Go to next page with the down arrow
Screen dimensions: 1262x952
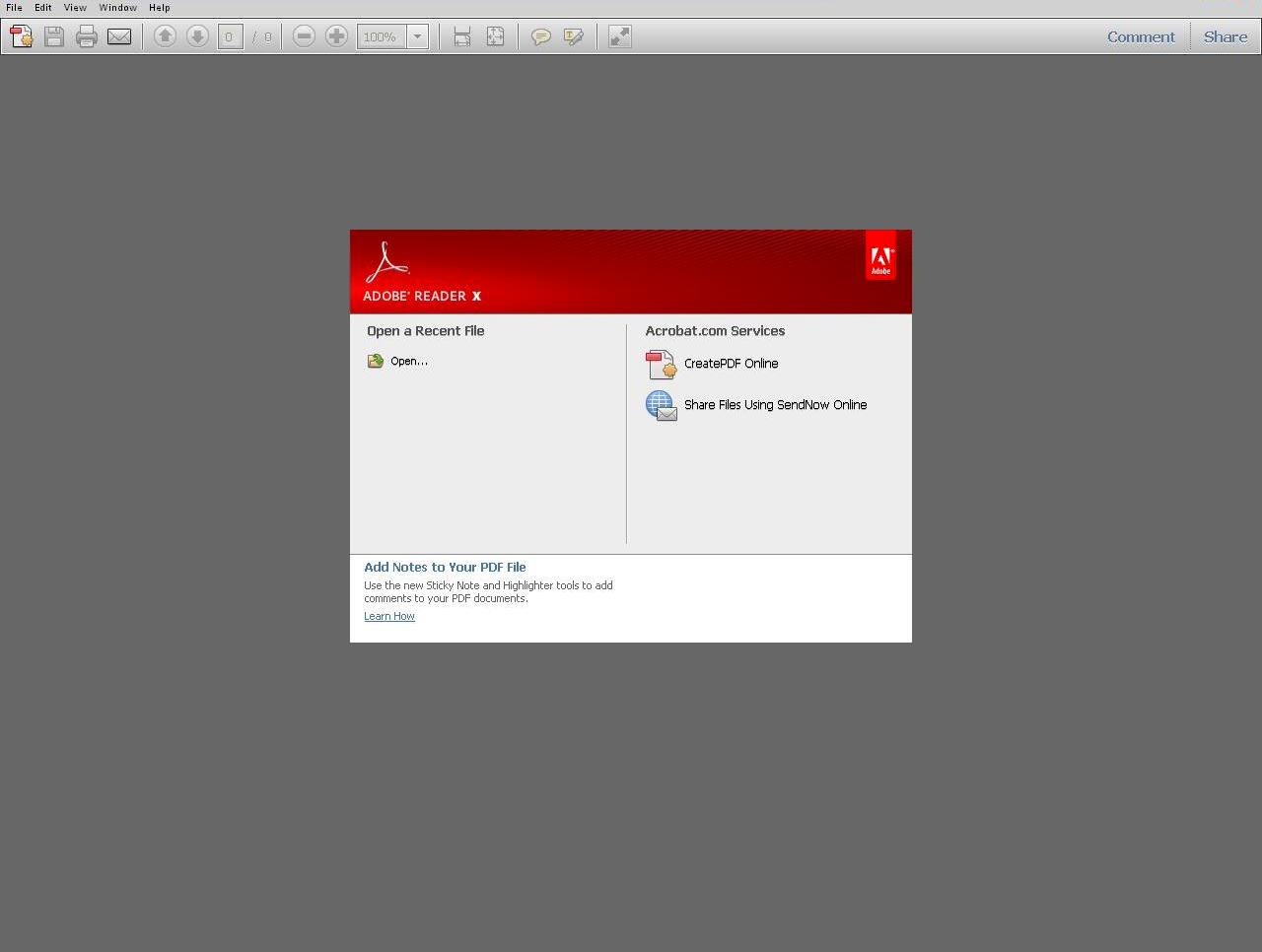(197, 36)
